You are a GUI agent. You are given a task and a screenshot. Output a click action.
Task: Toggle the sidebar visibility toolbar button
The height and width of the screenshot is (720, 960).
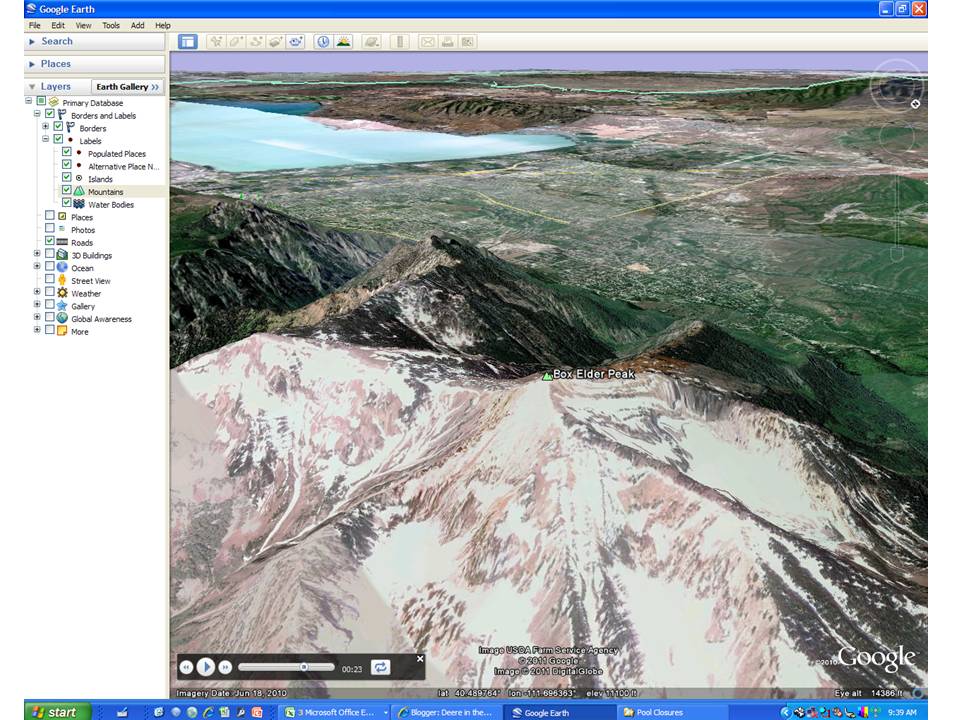point(187,42)
